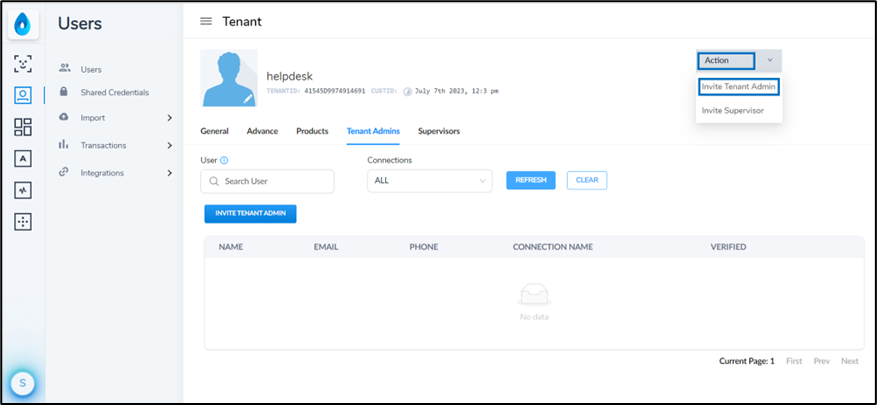Go to Next page
Image resolution: width=877 pixels, height=405 pixels.
tap(850, 361)
